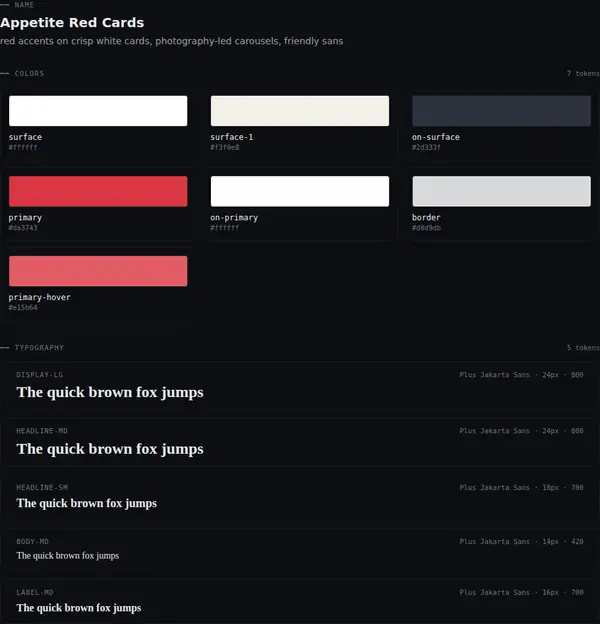600x624 pixels.
Task: Select the grey border color swatch
Action: [x=501, y=191]
